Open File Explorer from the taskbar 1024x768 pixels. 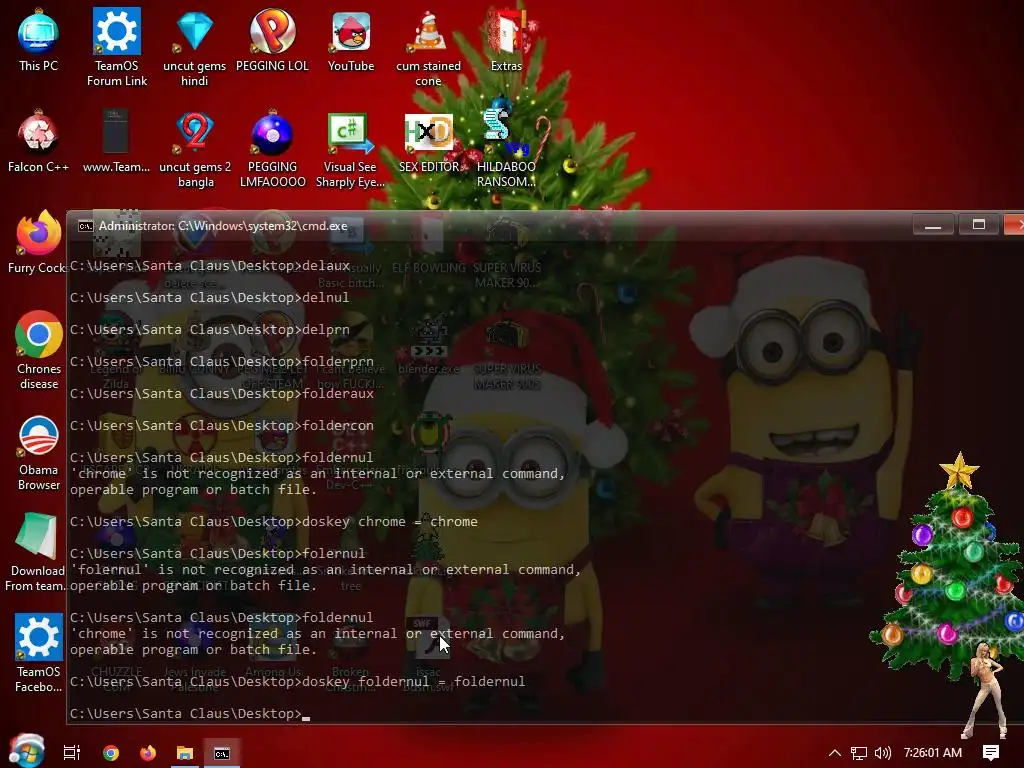coord(185,753)
